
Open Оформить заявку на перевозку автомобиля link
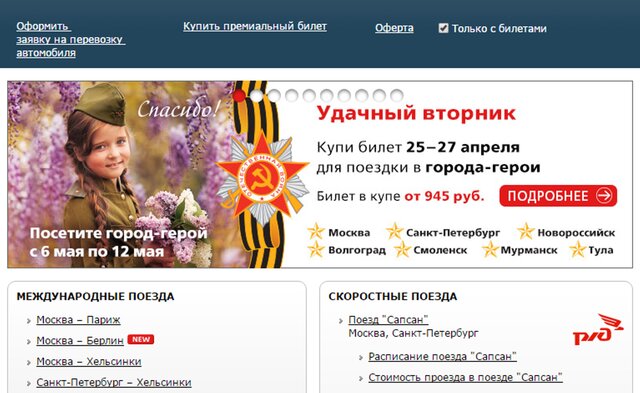pyautogui.click(x=71, y=40)
